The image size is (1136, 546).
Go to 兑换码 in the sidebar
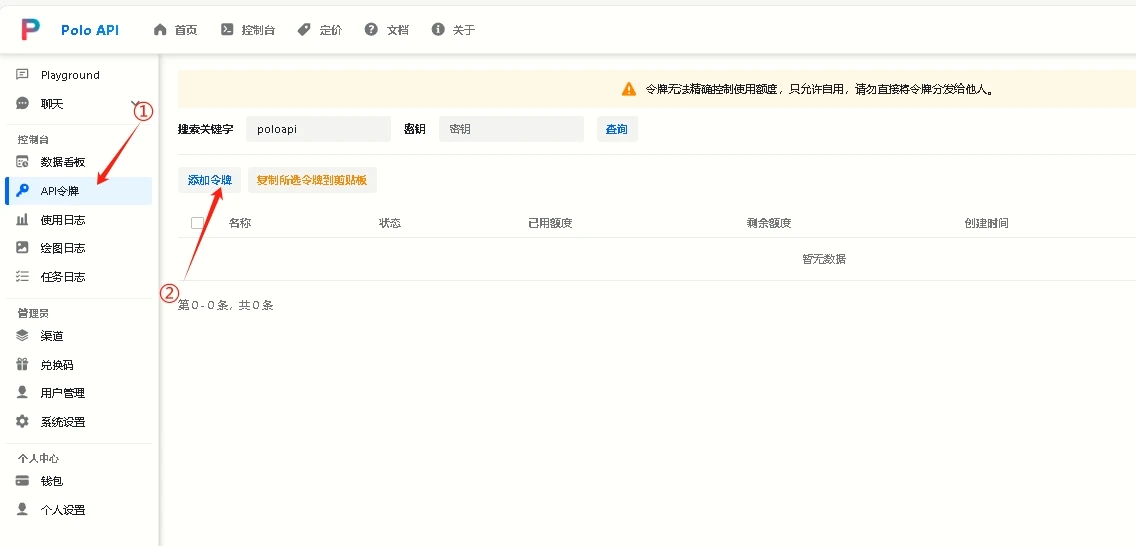(79, 364)
